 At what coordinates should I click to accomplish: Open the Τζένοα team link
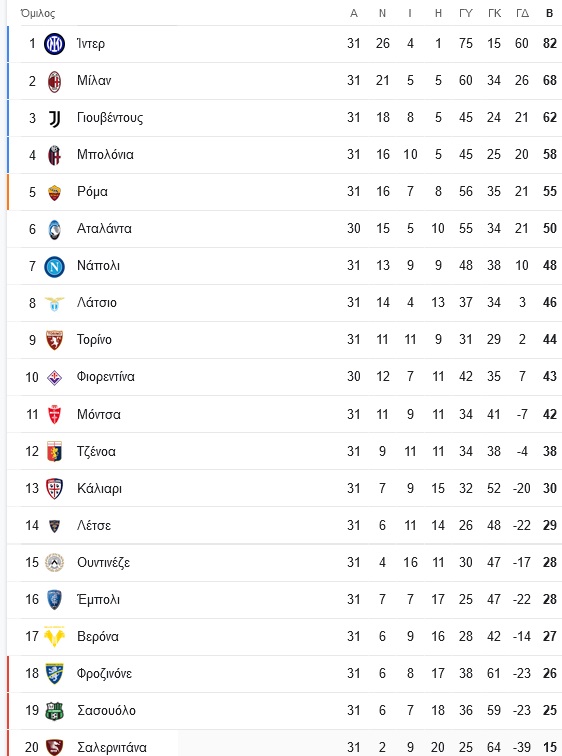(x=96, y=452)
